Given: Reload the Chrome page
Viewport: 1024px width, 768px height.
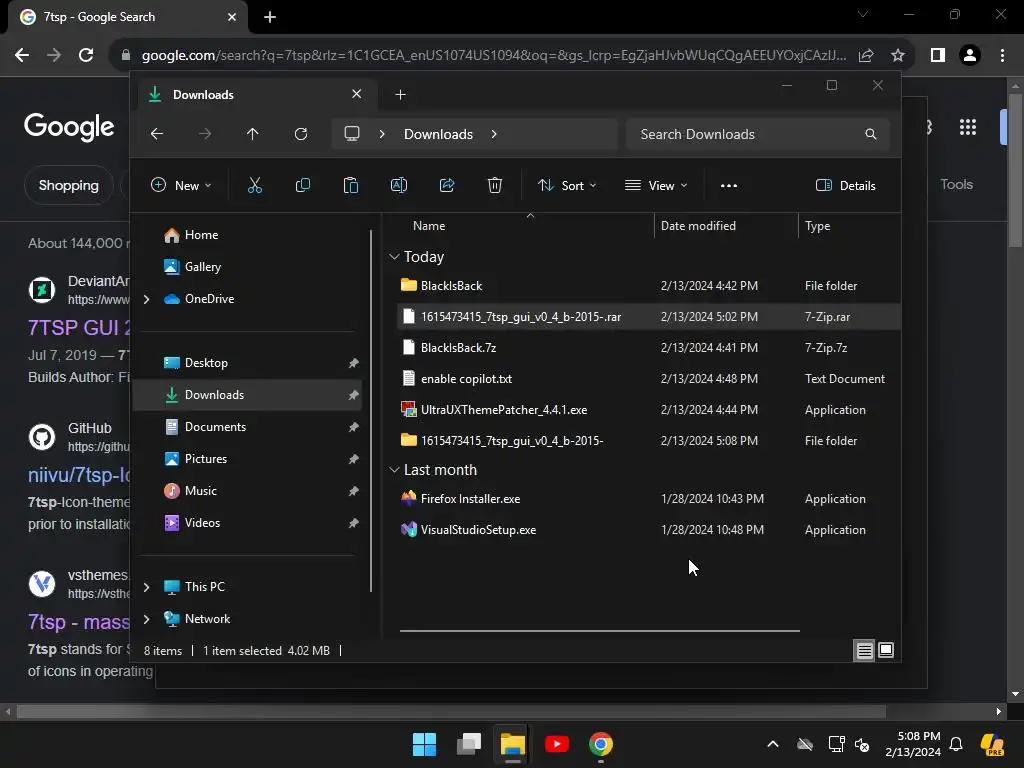Looking at the screenshot, I should click(86, 55).
